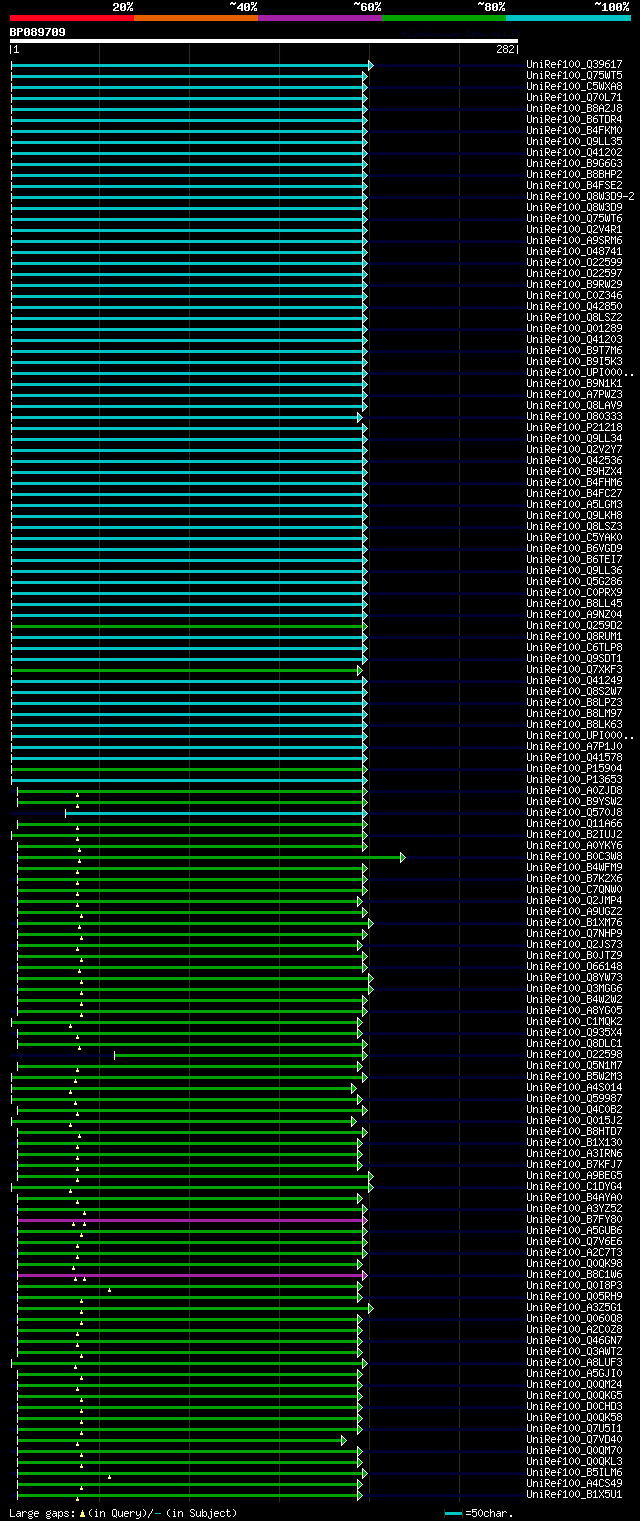The image size is (640, 1521).
Task: Select label UniRef100_Q8RUM1
Action: coord(574,637)
